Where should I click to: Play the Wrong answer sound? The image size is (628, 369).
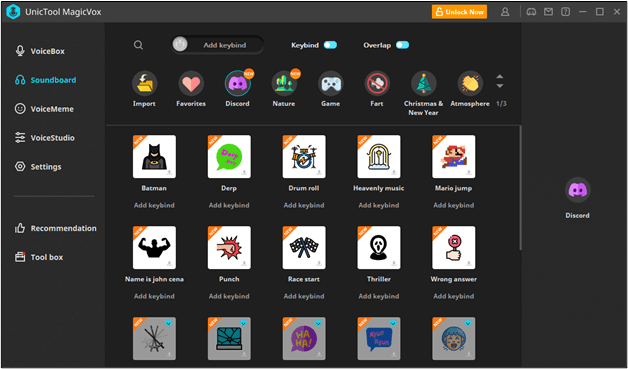454,248
